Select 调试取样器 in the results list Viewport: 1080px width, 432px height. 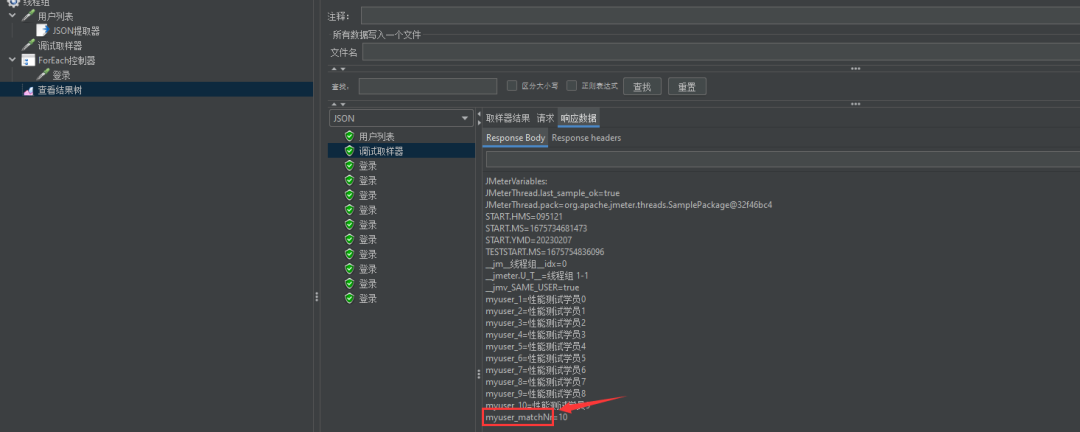381,151
